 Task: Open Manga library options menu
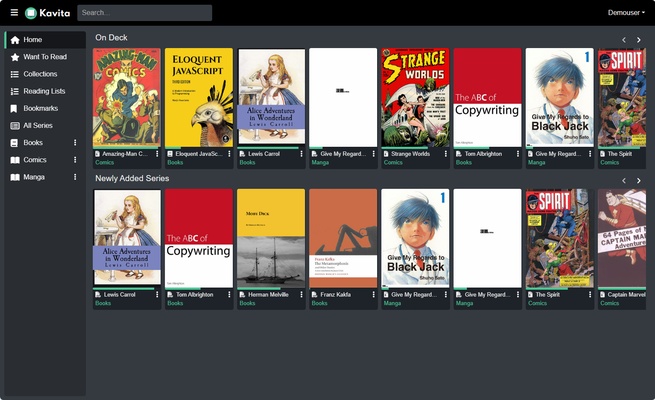(75, 177)
